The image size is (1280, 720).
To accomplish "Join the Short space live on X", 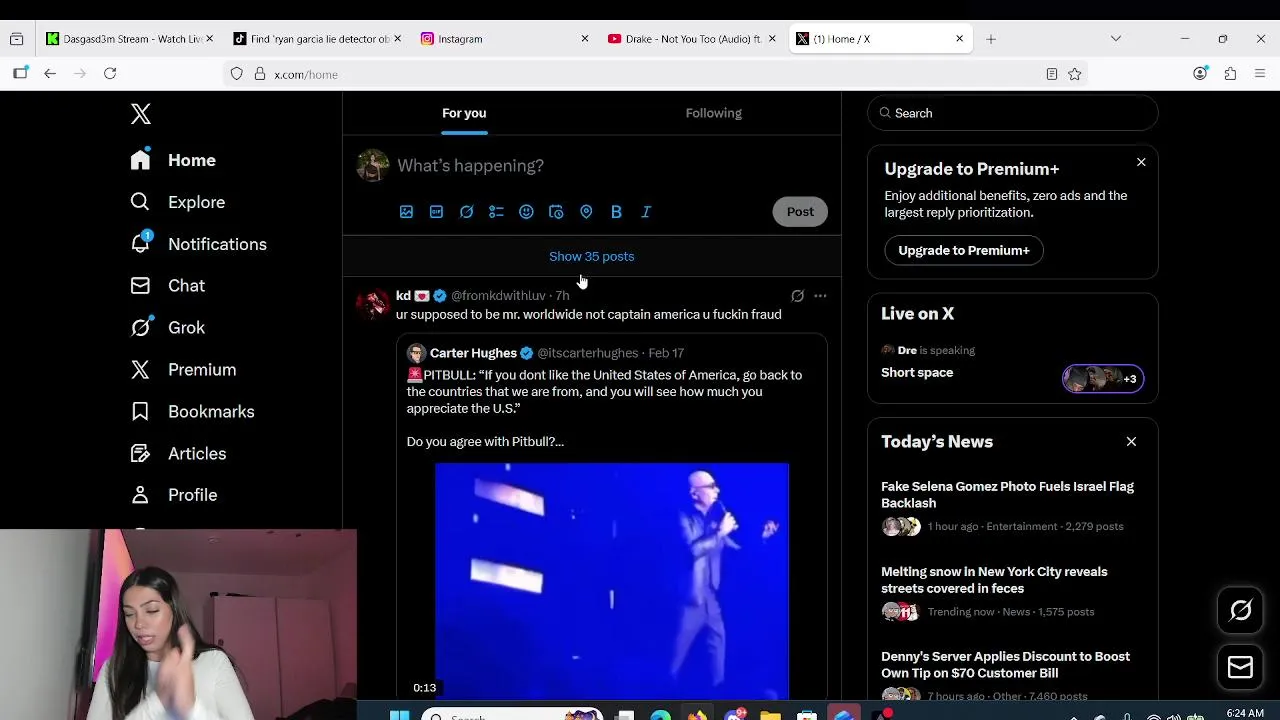I will (x=917, y=373).
